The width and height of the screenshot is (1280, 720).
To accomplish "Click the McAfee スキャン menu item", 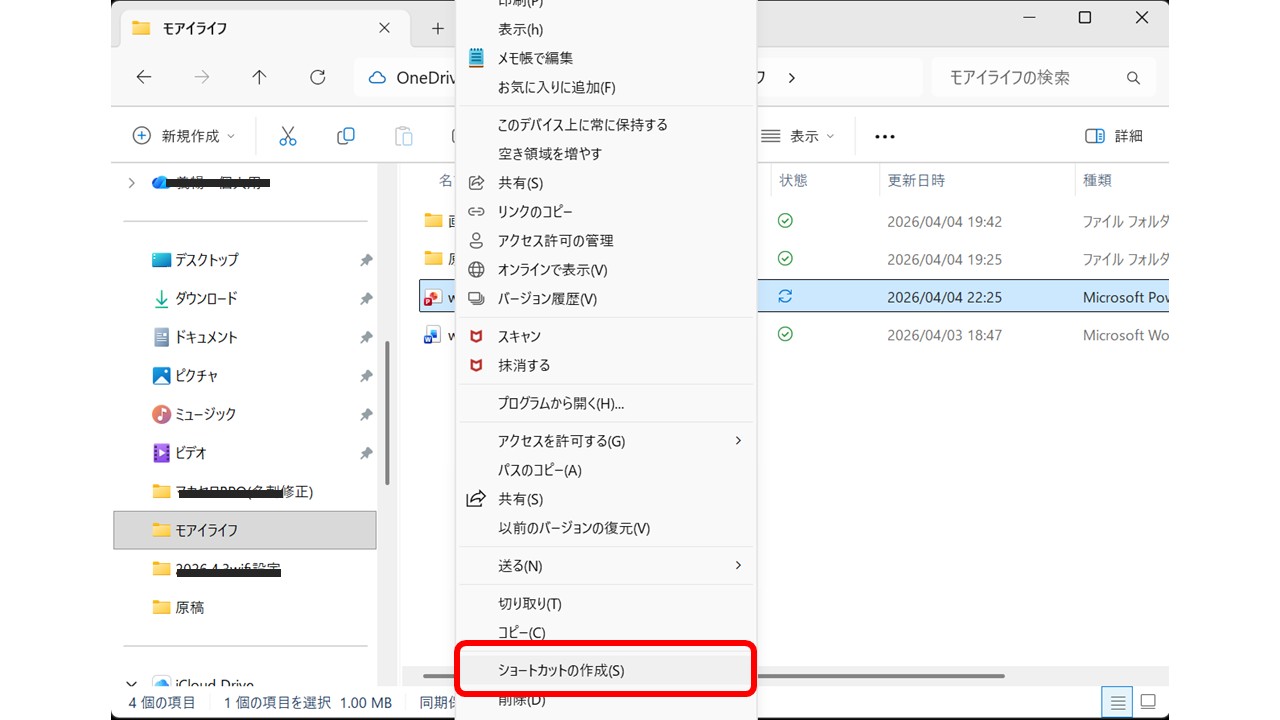I will (519, 336).
